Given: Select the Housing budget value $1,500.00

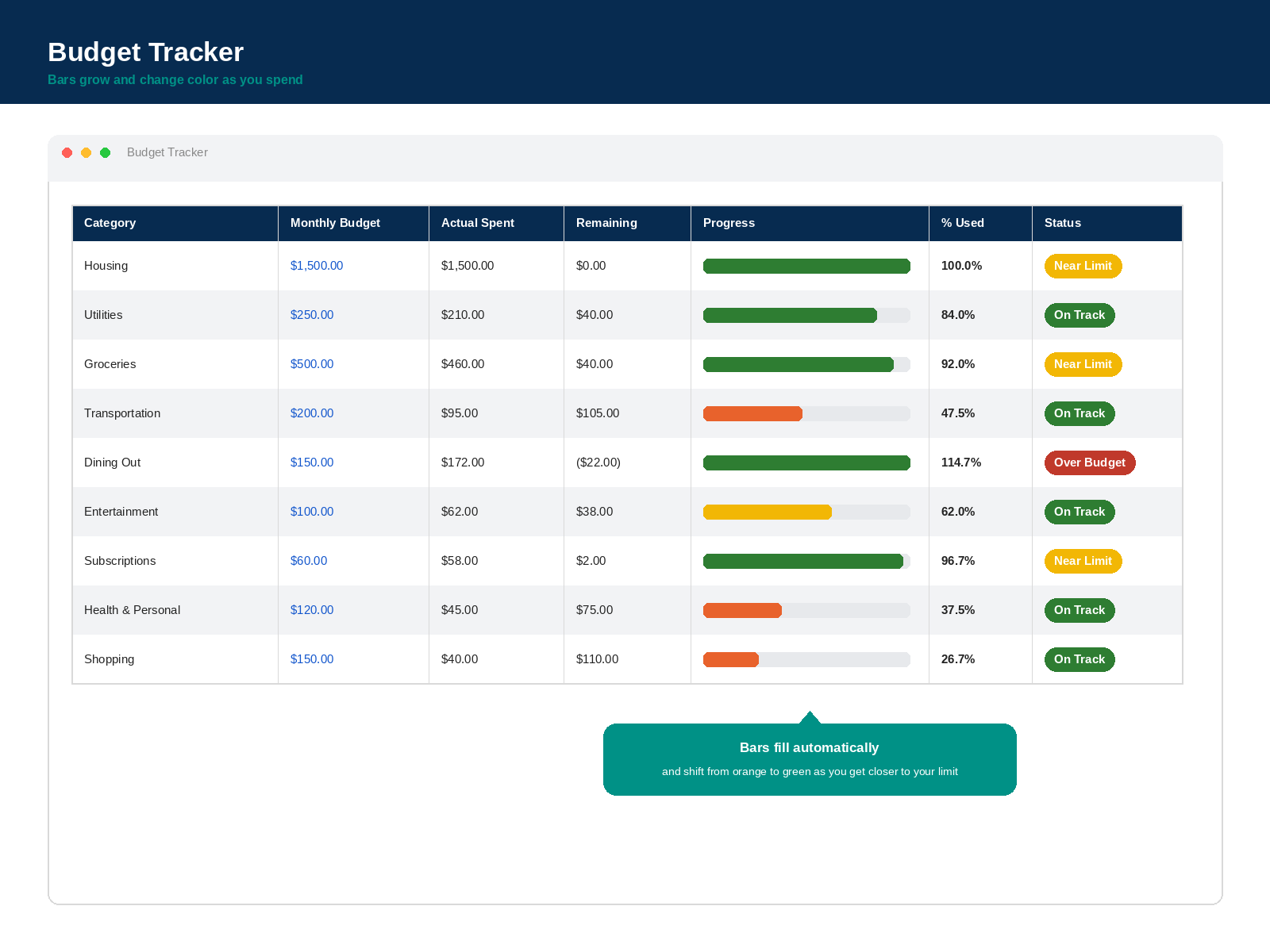Looking at the screenshot, I should point(317,266).
